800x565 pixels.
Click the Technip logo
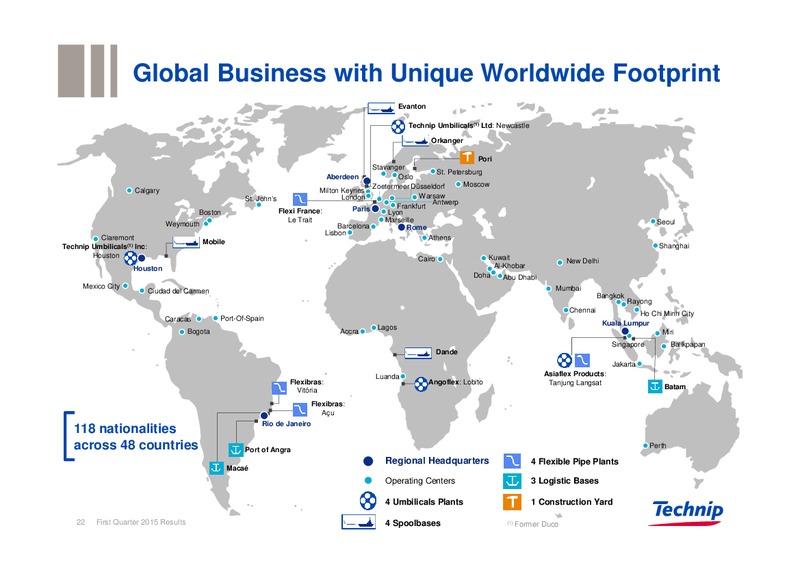click(x=686, y=512)
